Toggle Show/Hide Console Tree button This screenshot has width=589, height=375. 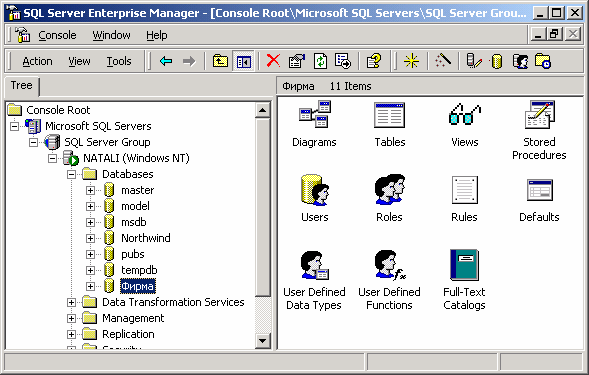pos(243,61)
